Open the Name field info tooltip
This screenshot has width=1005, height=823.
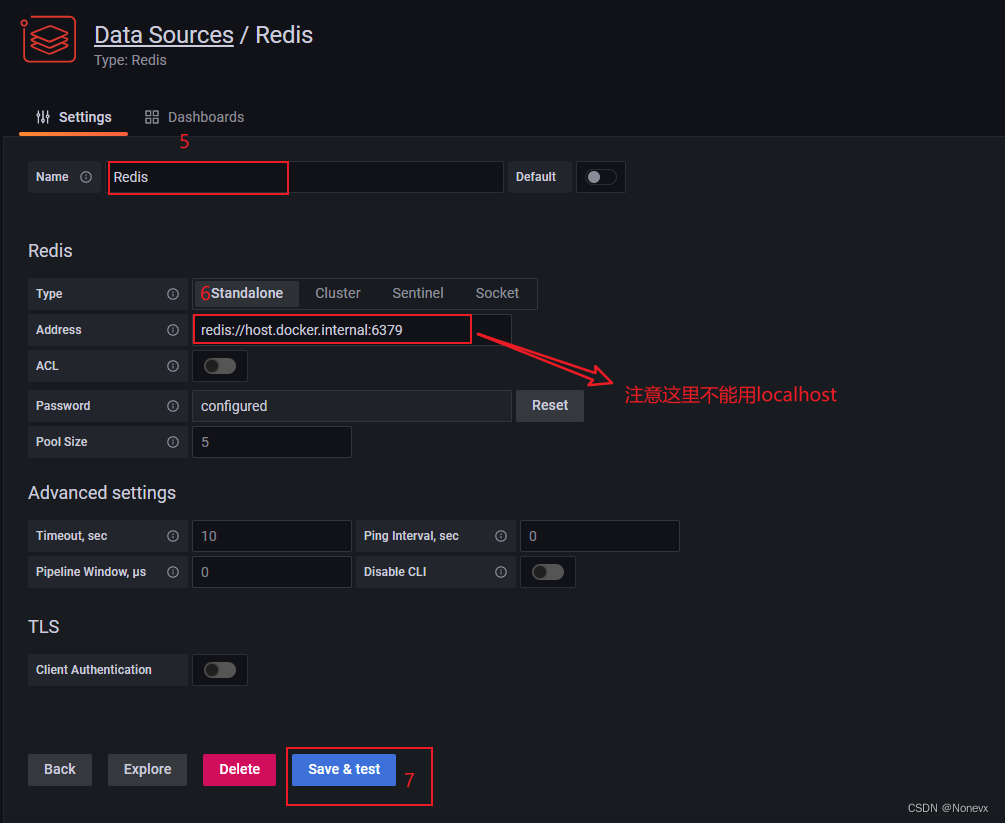click(x=88, y=177)
